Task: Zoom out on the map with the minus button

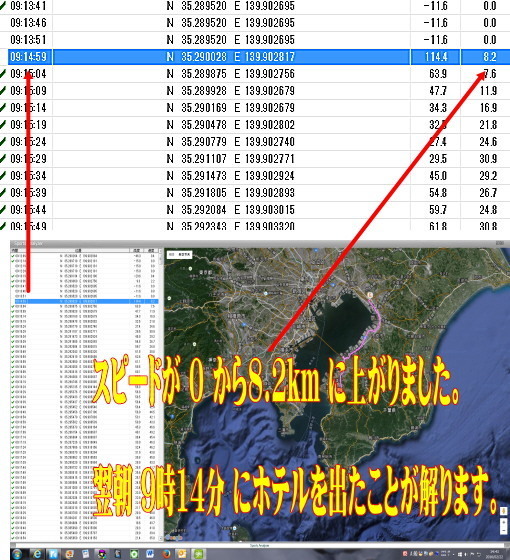Action: pos(504,531)
